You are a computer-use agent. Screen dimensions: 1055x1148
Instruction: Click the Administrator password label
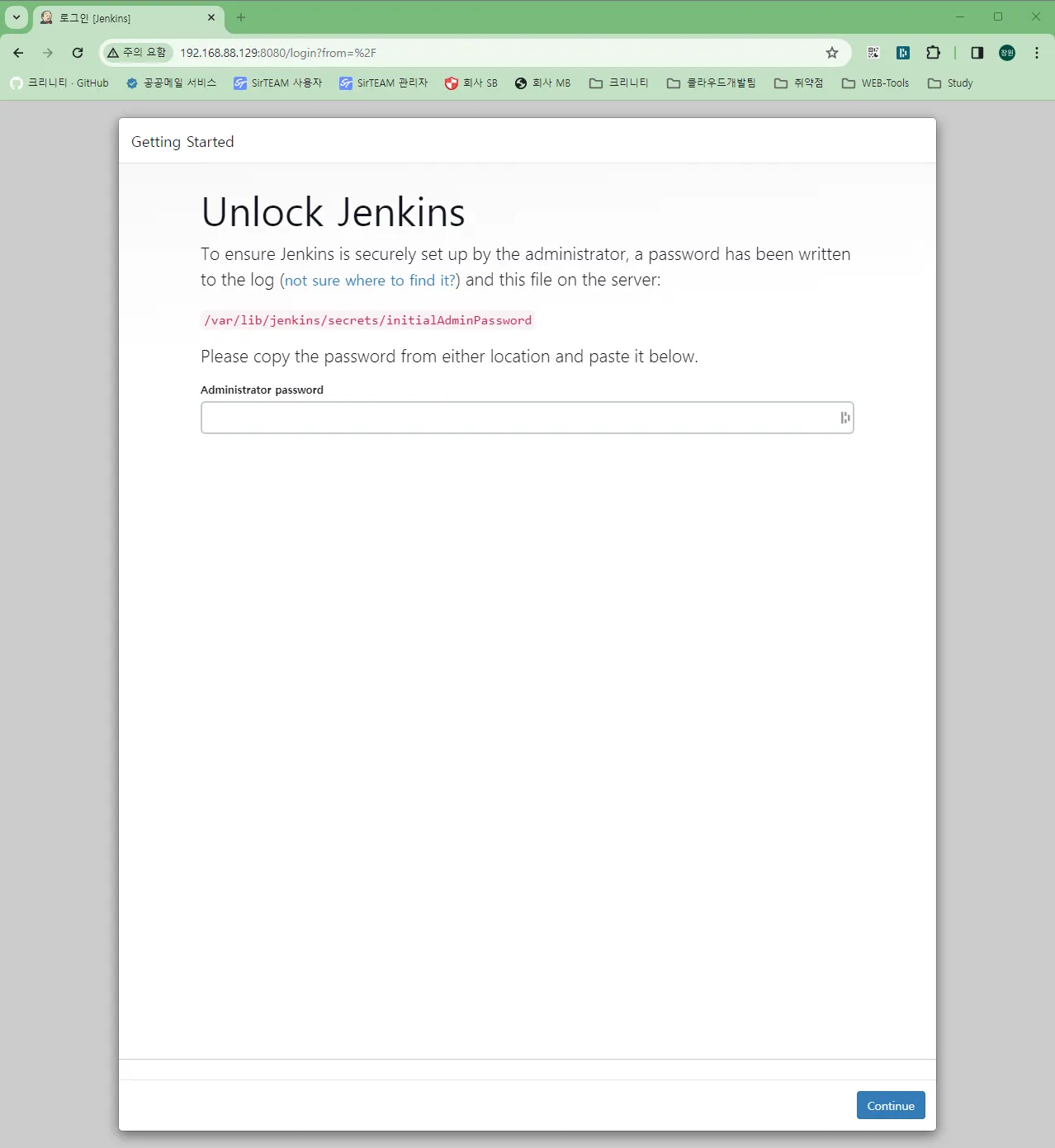(x=262, y=390)
